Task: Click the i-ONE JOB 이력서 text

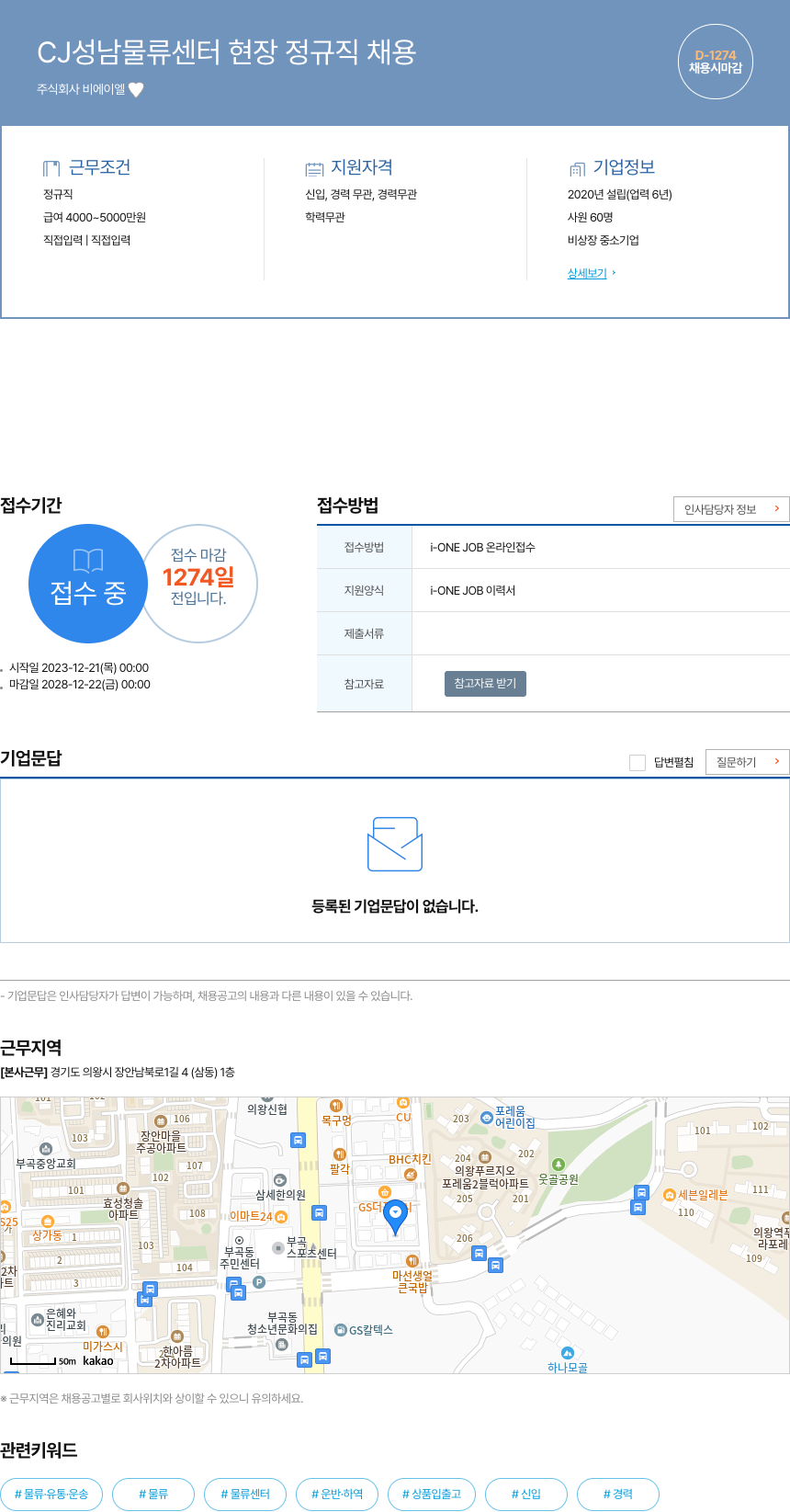Action: coord(472,590)
